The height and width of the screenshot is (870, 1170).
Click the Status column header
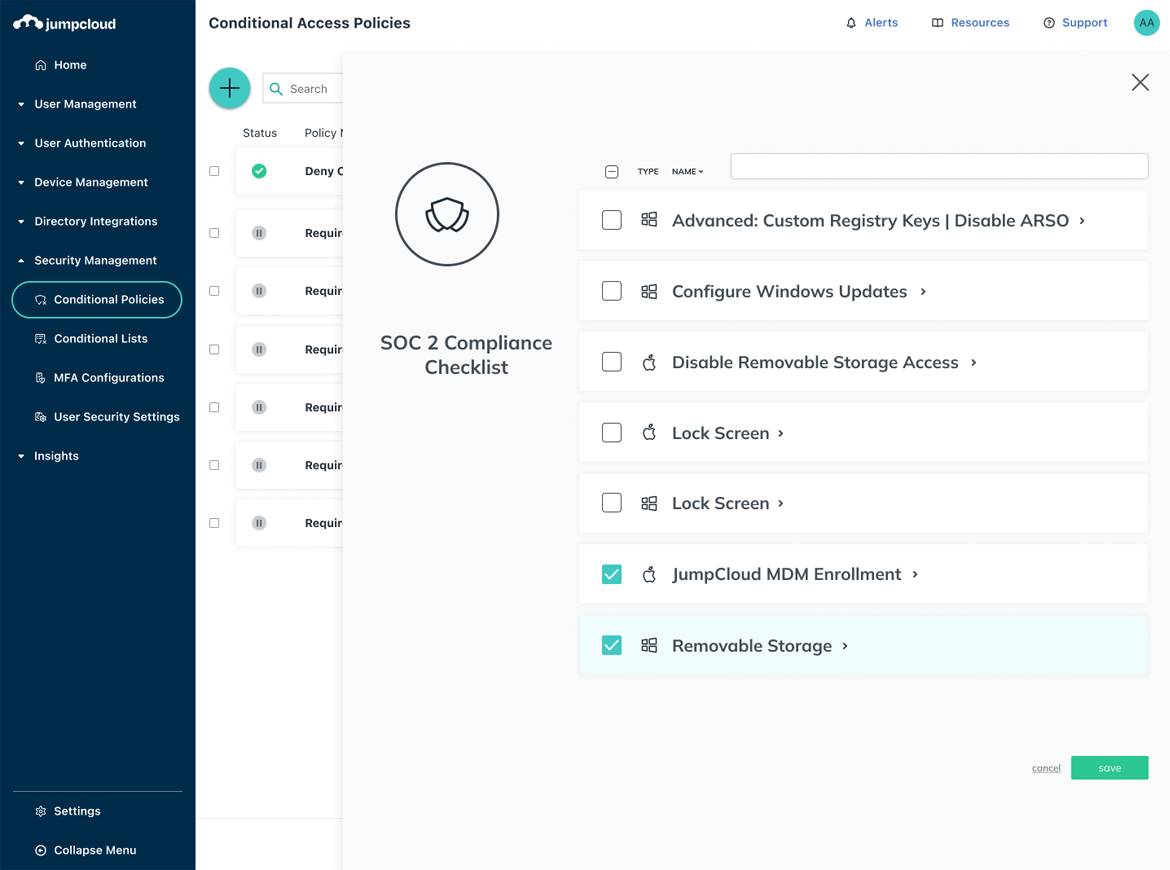pyautogui.click(x=260, y=133)
